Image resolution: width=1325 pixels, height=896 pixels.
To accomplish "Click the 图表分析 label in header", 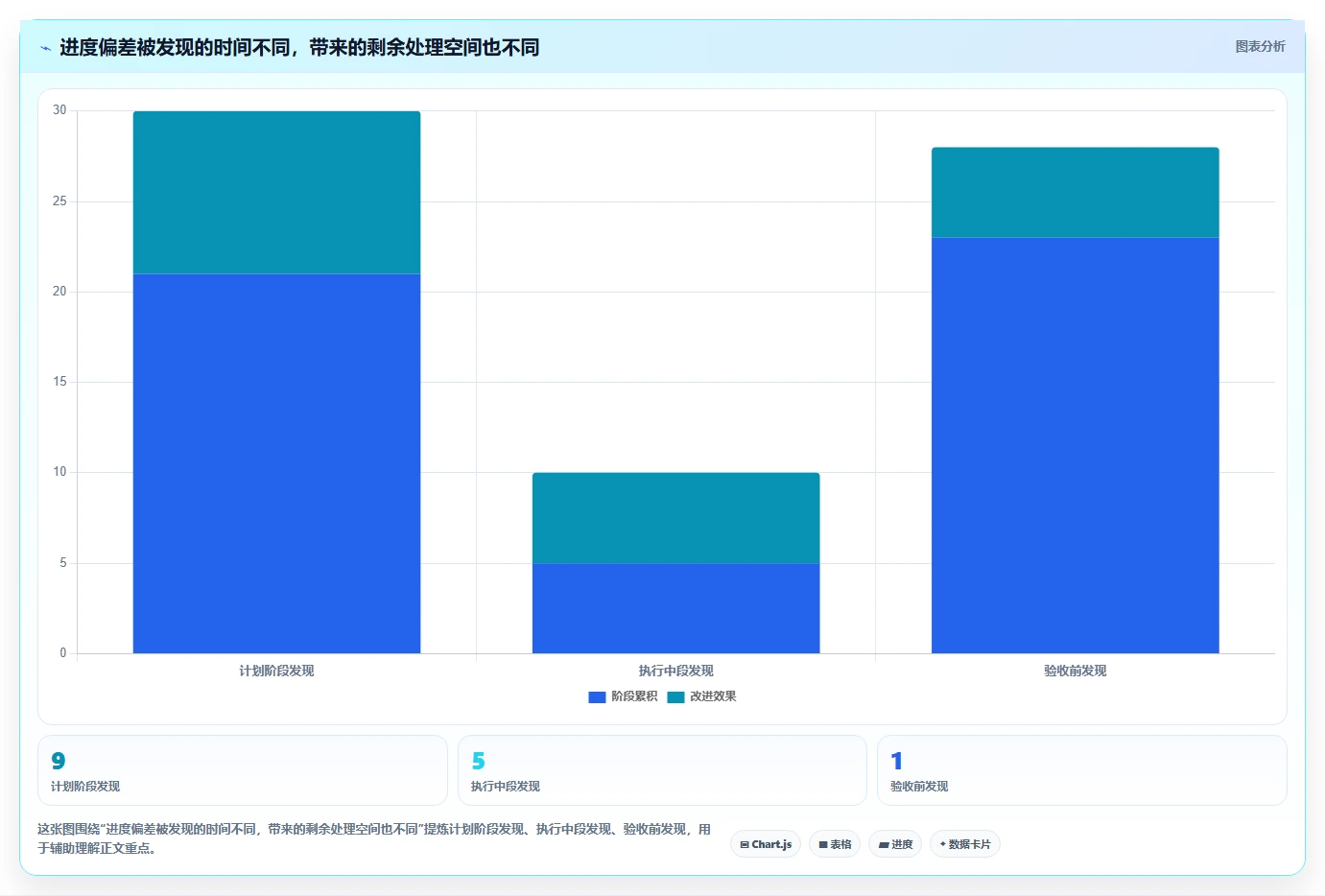I will 1260,46.
